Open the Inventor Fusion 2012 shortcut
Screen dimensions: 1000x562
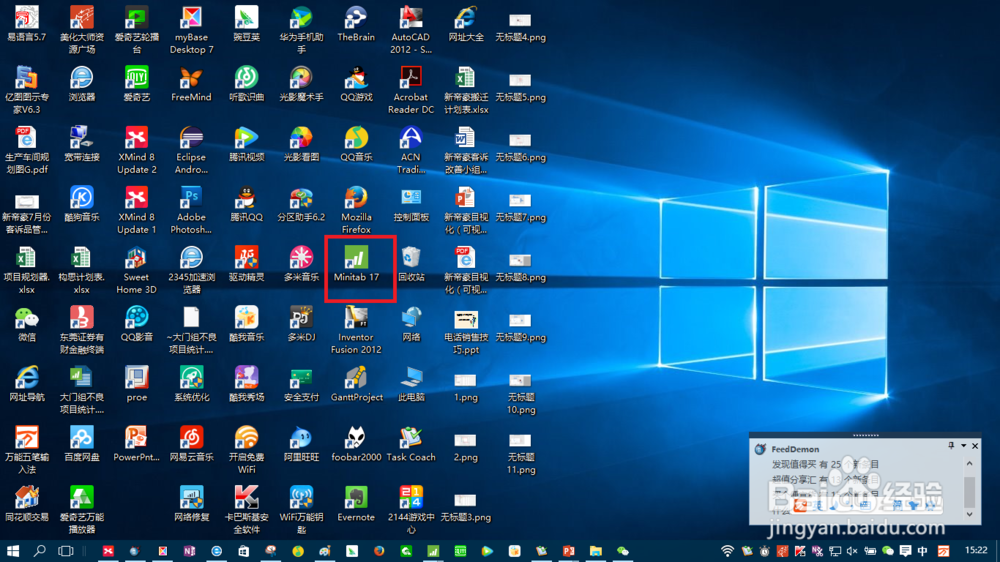356,329
